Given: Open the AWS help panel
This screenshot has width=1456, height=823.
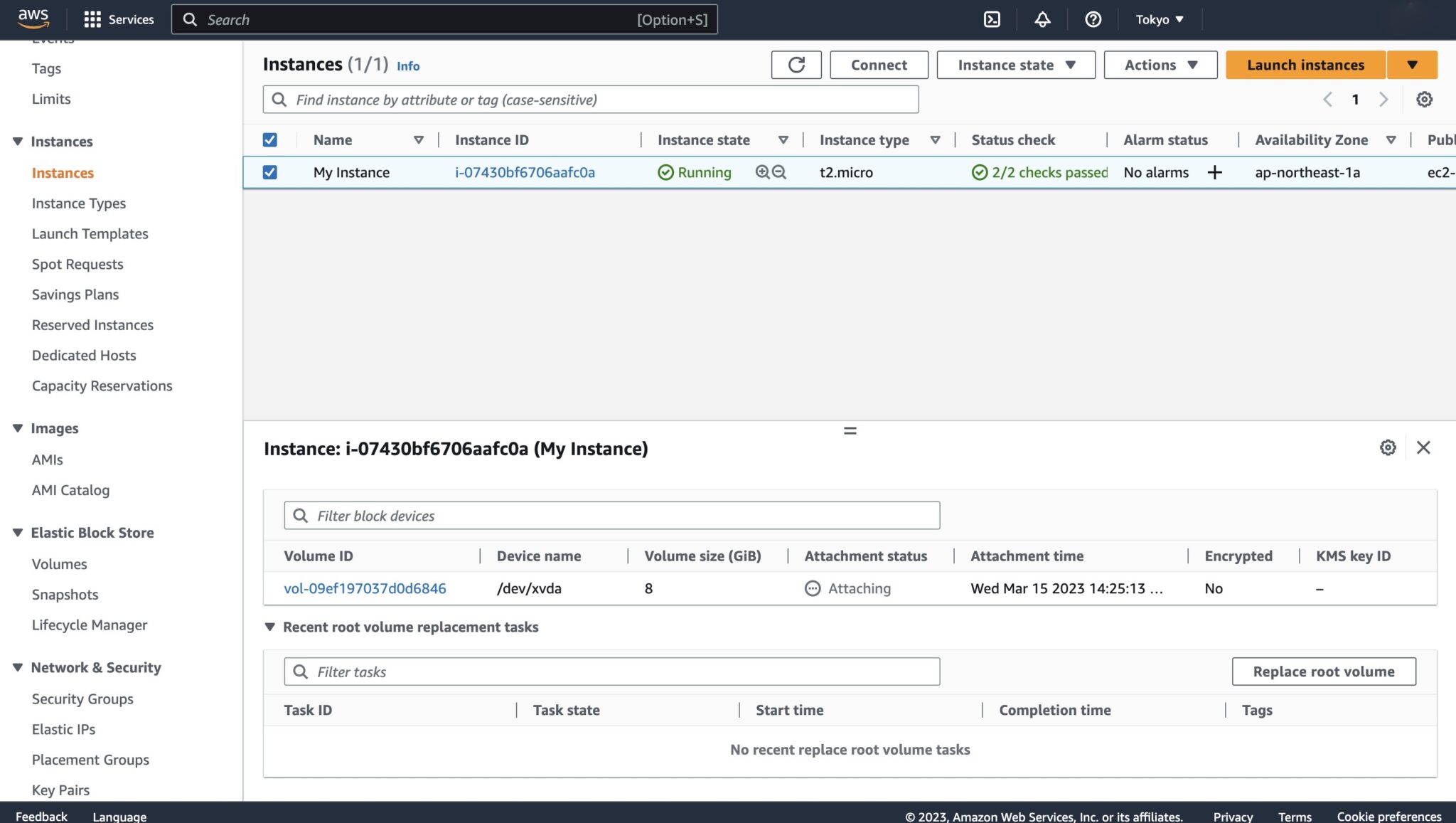Looking at the screenshot, I should click(1093, 19).
